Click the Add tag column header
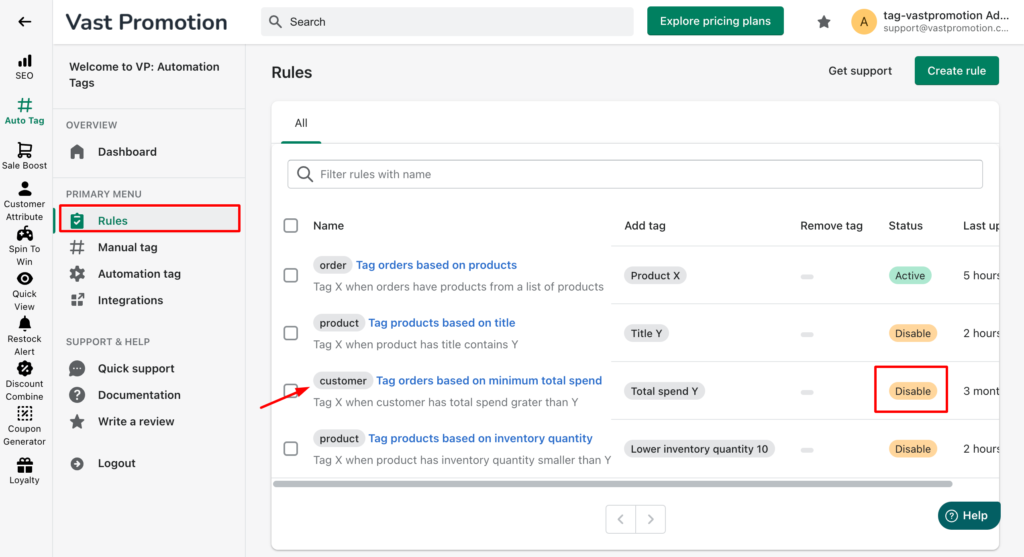1024x557 pixels. tap(645, 226)
